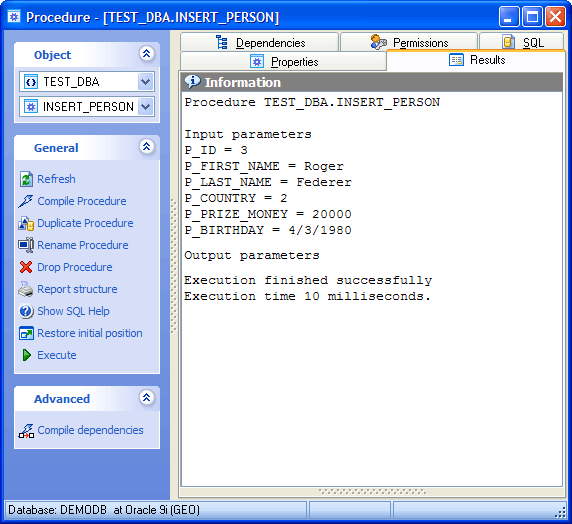Viewport: 572px width, 524px height.
Task: Collapse the Object panel section
Action: (146, 54)
